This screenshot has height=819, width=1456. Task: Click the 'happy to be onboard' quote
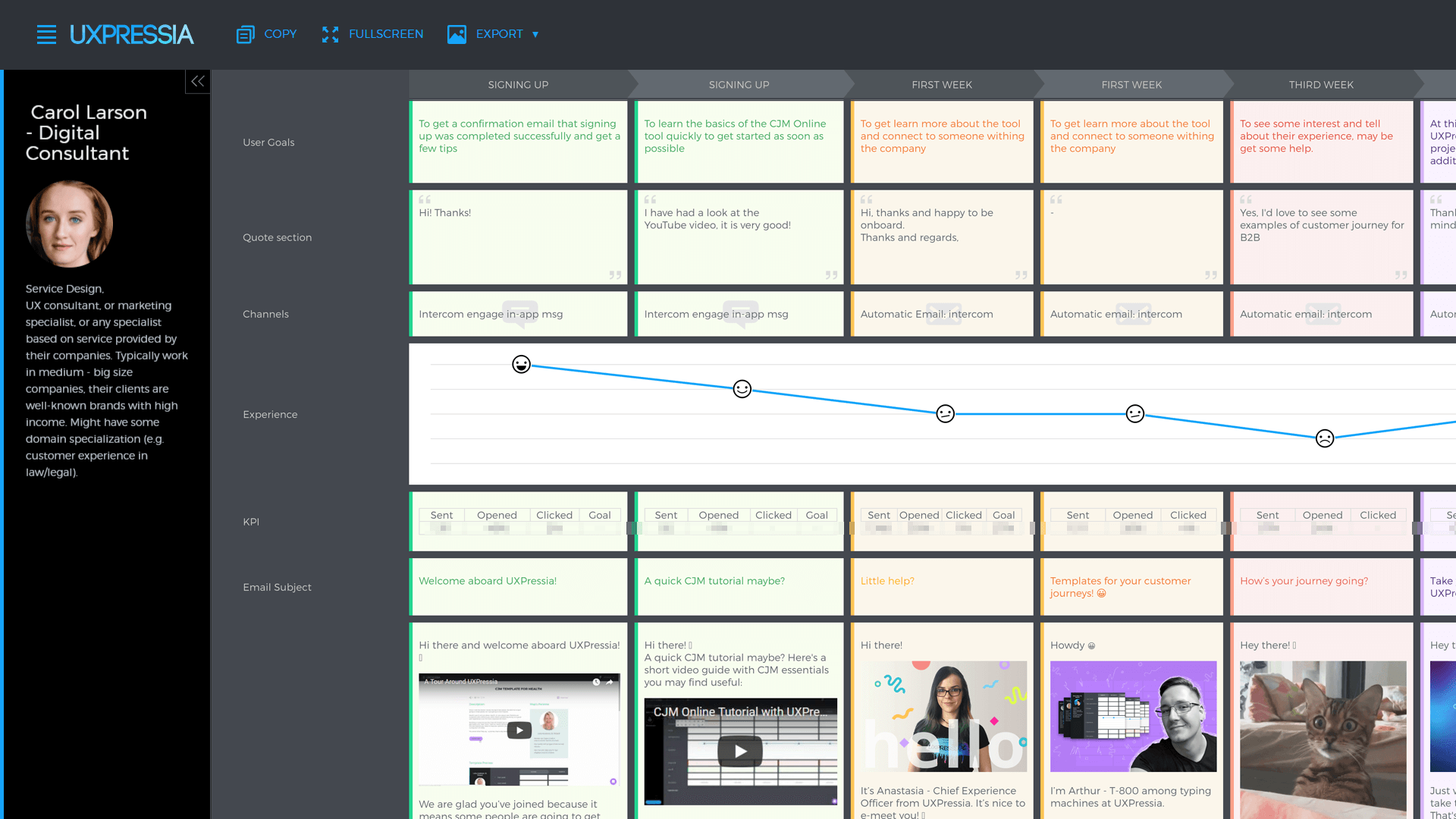[x=942, y=237]
